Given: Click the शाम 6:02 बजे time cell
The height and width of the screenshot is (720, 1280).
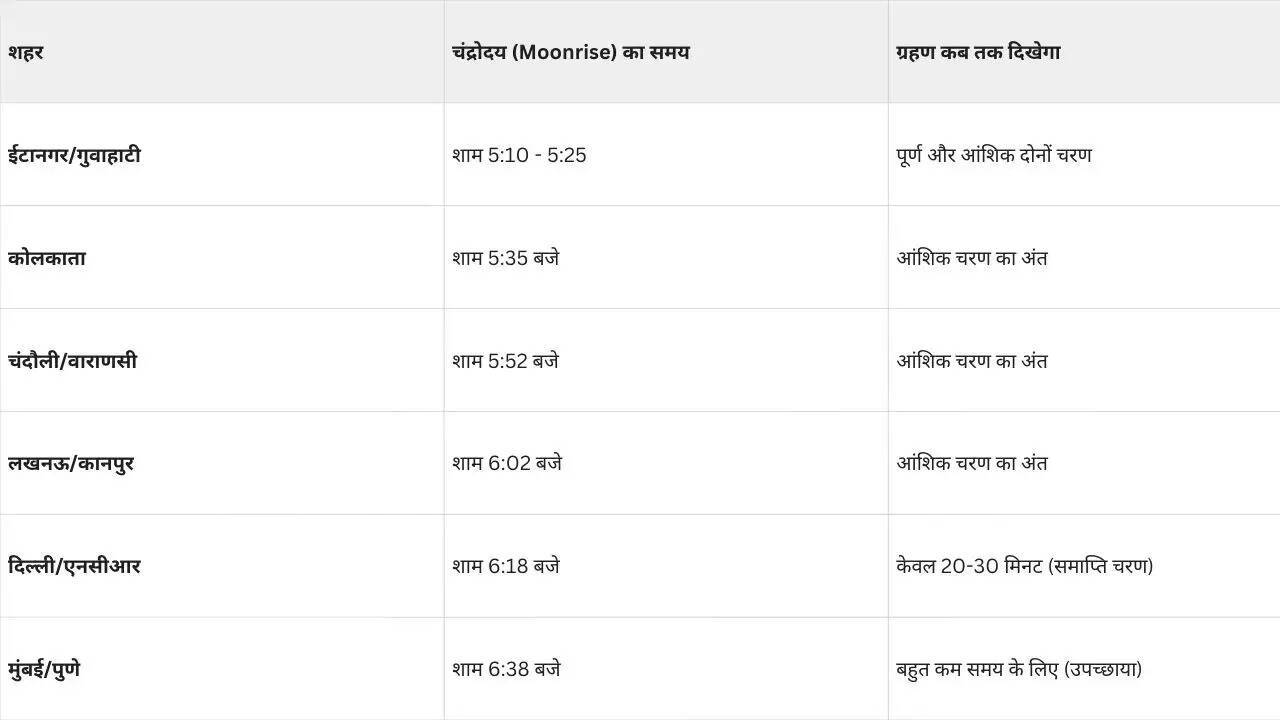Looking at the screenshot, I should click(506, 464).
